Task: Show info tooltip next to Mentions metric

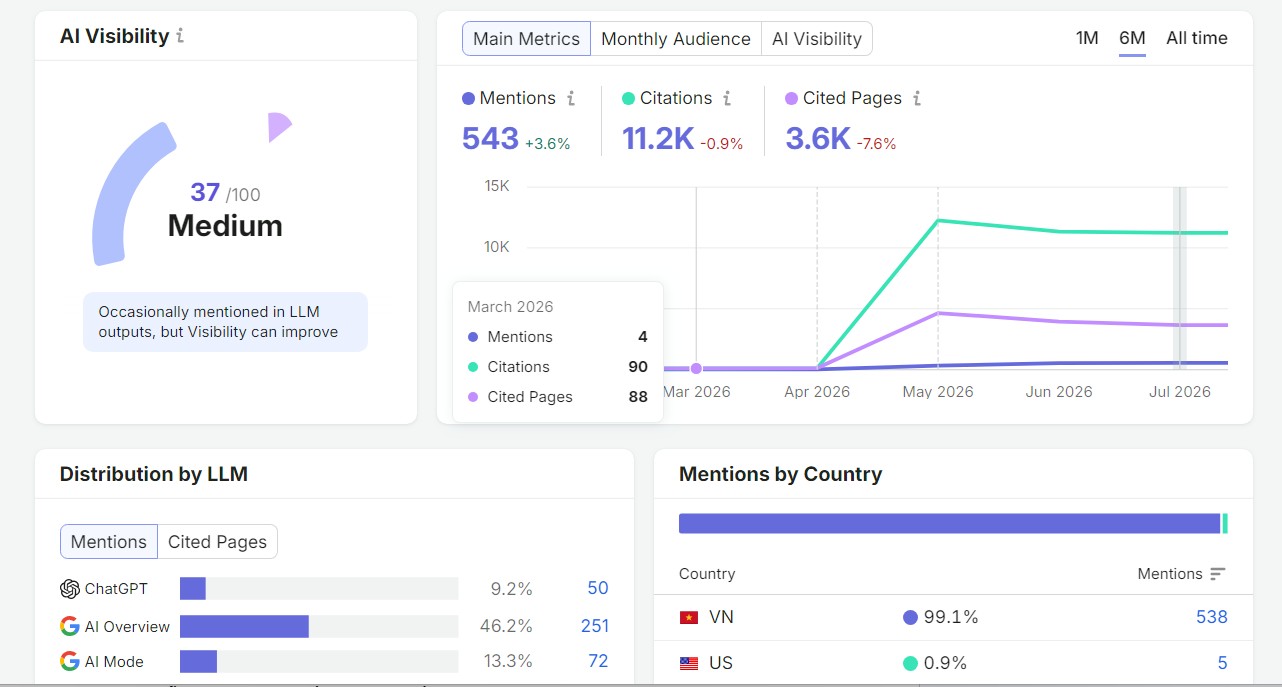Action: coord(571,98)
